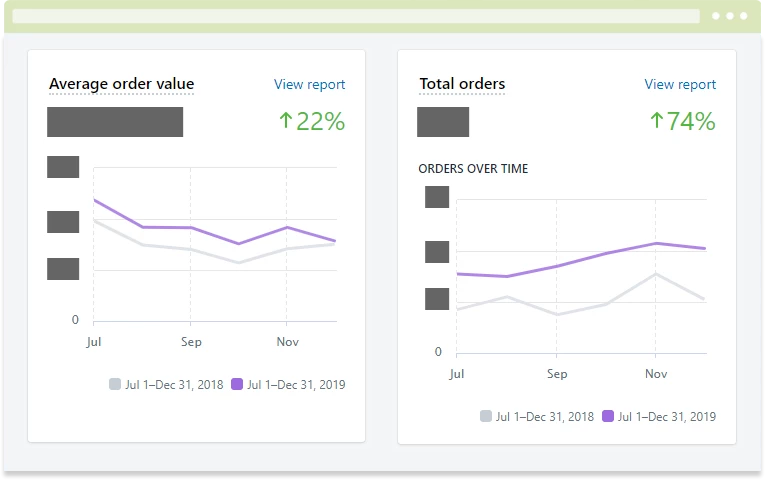
Task: Click the Total orders heading
Action: coord(462,84)
